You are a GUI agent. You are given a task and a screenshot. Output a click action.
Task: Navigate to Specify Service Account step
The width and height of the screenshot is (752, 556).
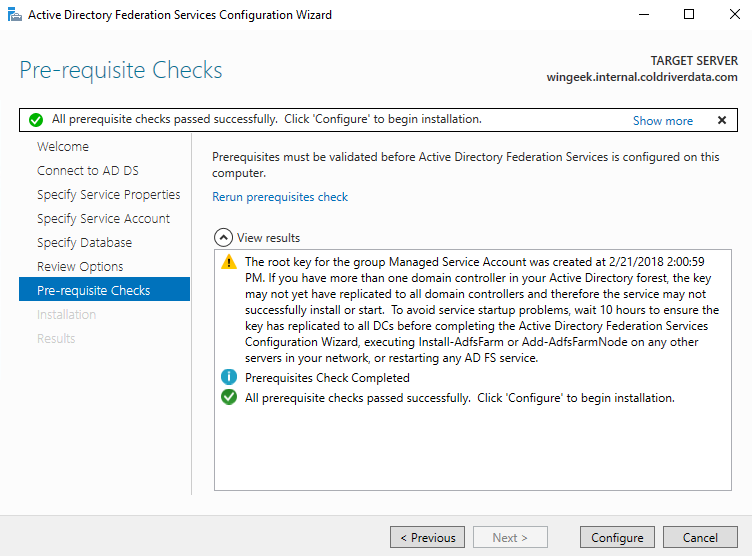(x=103, y=219)
